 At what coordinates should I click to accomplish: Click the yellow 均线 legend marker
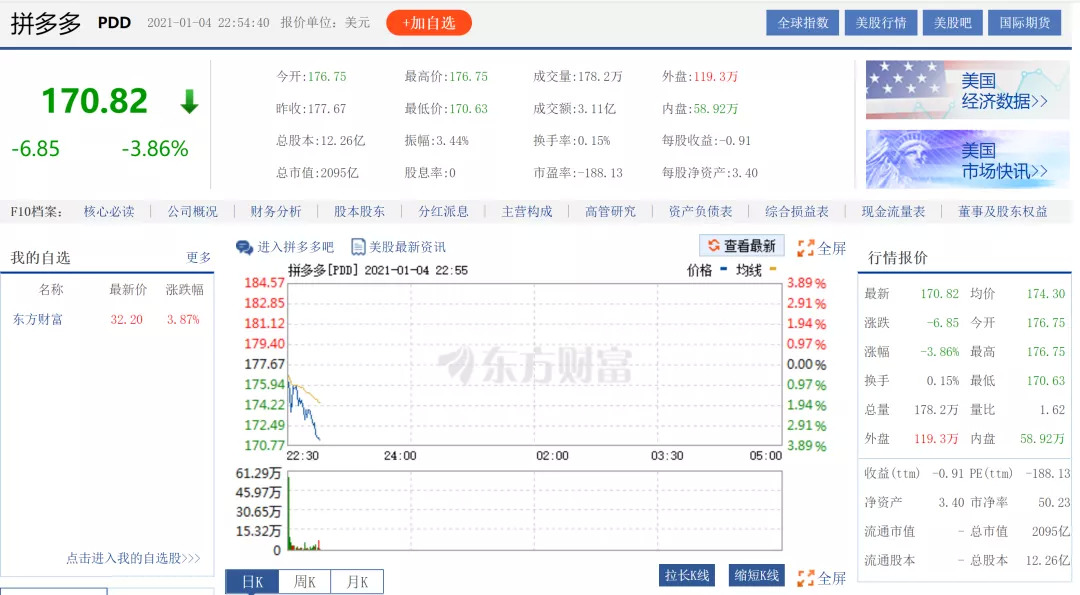[x=773, y=269]
